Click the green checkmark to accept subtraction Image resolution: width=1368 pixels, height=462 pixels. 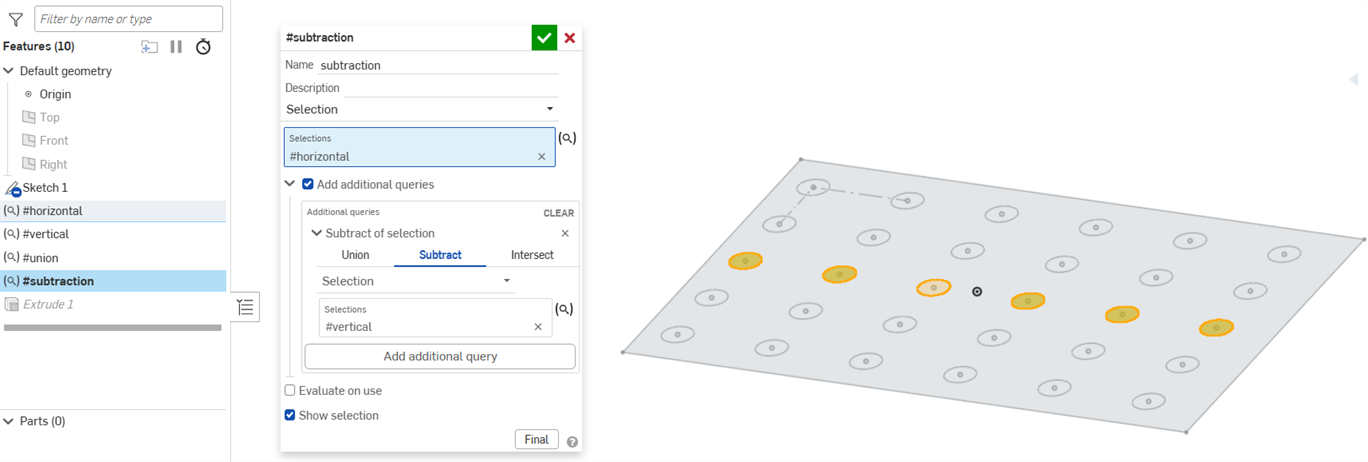coord(544,38)
